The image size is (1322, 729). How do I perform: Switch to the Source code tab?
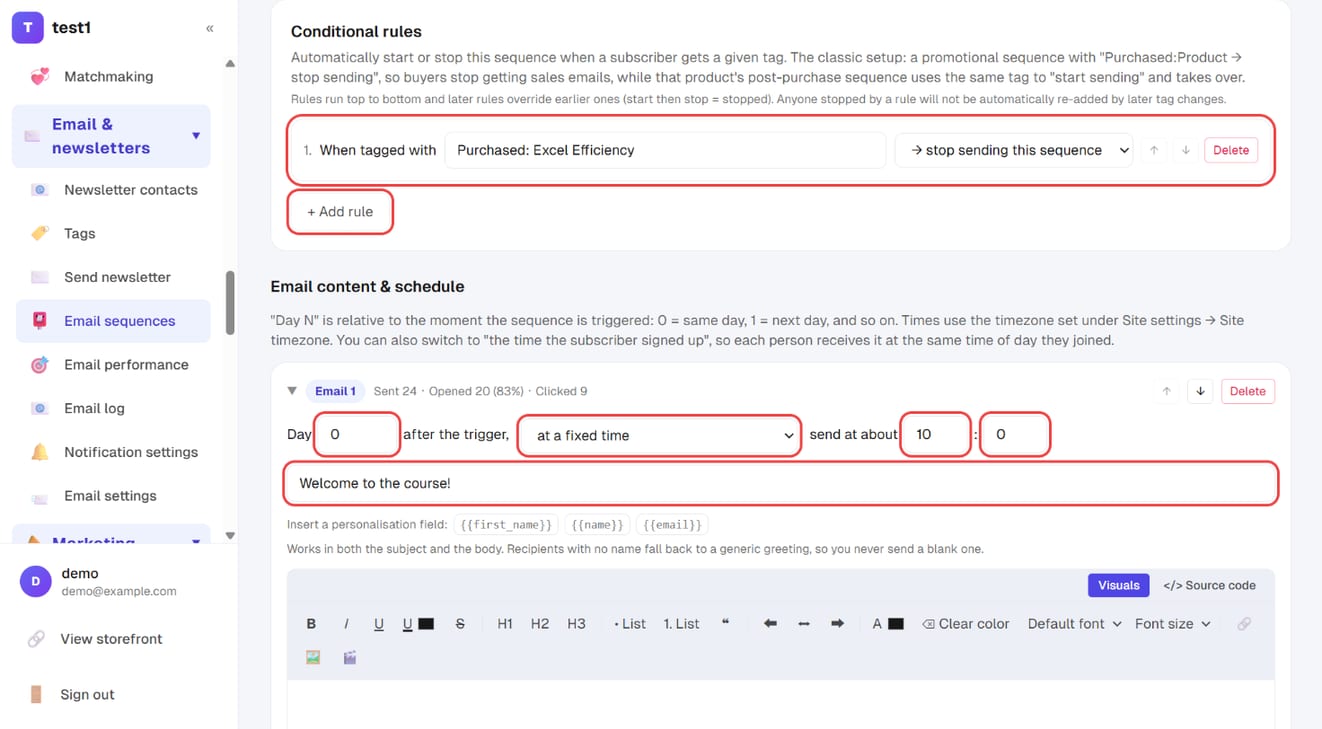click(x=1210, y=586)
